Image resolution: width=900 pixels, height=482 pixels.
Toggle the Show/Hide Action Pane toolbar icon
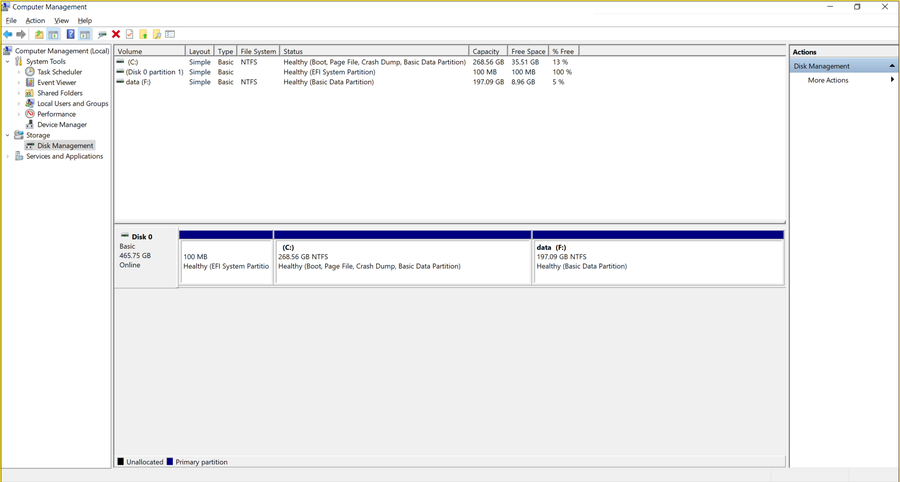85,34
